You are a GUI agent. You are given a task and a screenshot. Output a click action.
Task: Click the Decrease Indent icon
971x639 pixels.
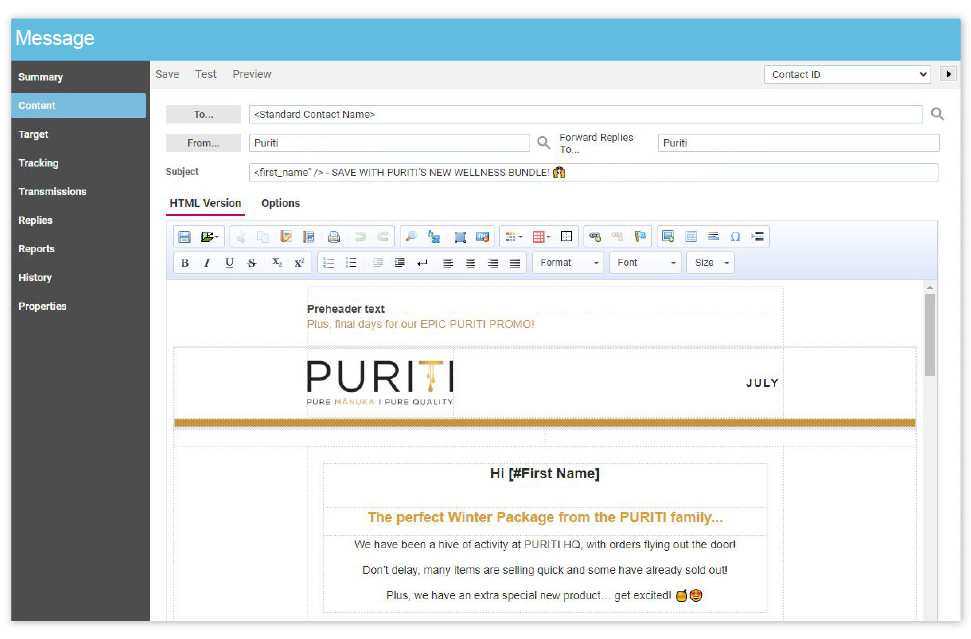coord(378,263)
